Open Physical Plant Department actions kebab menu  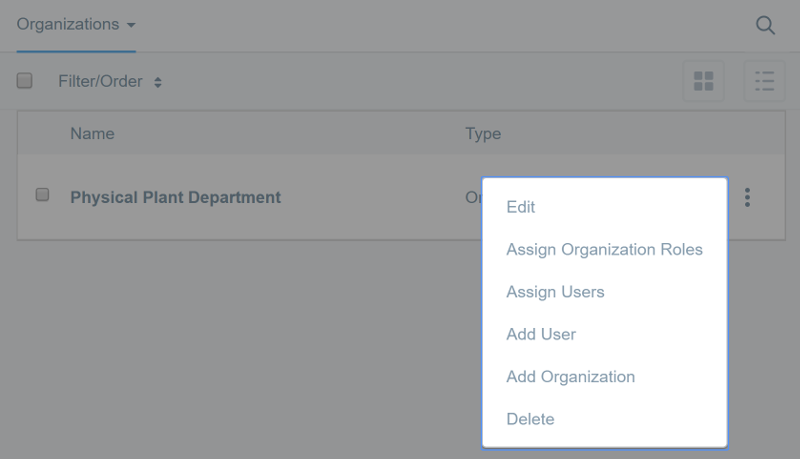(x=747, y=197)
